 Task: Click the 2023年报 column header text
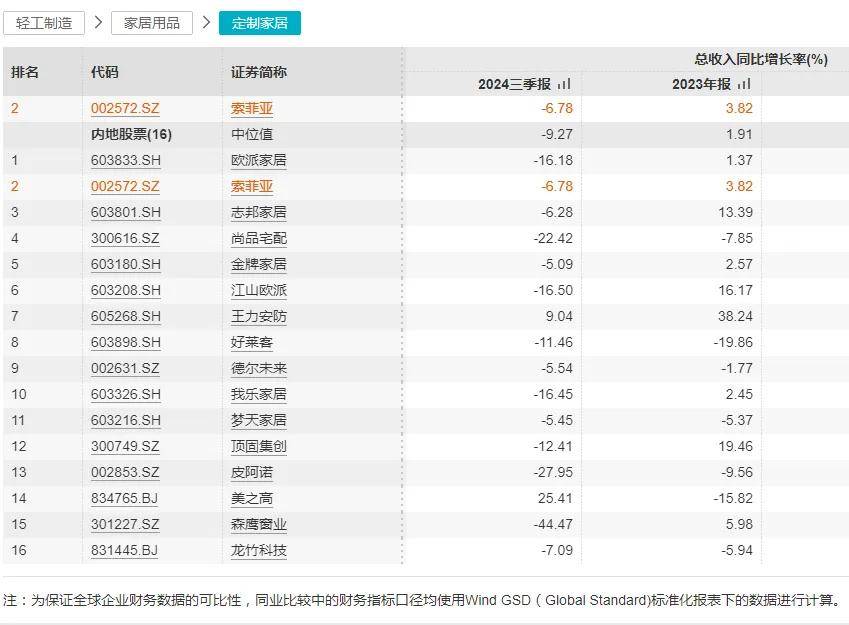701,84
